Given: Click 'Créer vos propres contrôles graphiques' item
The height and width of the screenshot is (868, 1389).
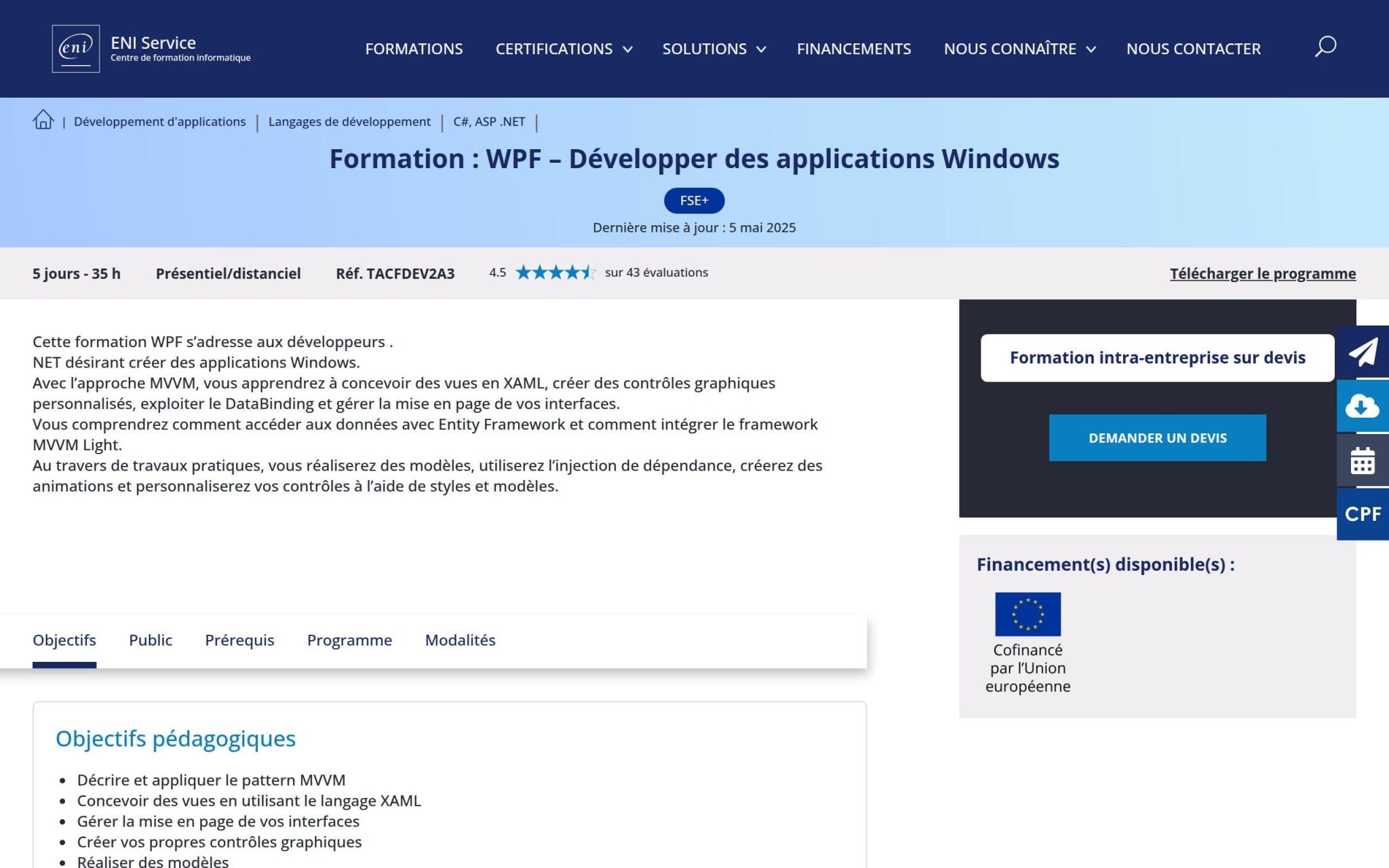Looking at the screenshot, I should point(219,842).
